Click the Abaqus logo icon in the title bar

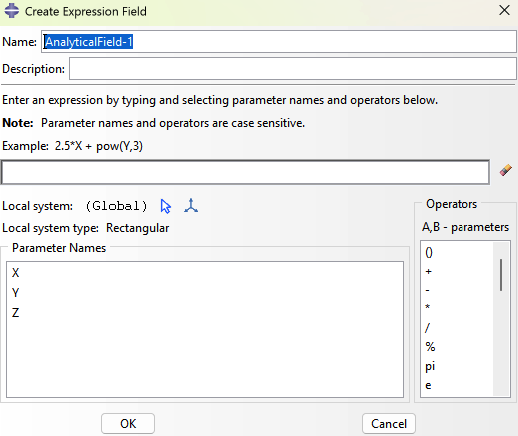(12, 10)
